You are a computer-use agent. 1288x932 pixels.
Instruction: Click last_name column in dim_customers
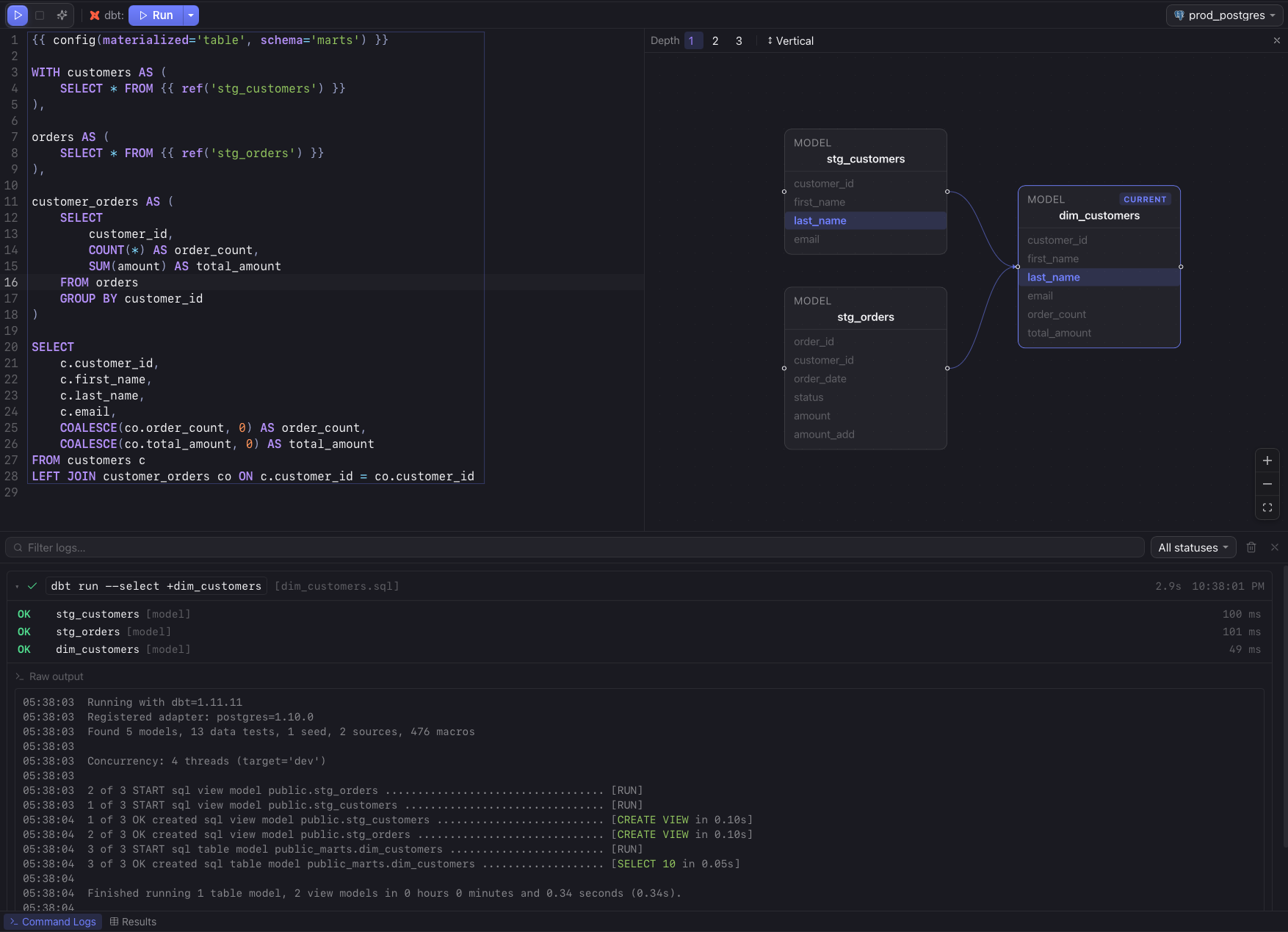pos(1099,277)
